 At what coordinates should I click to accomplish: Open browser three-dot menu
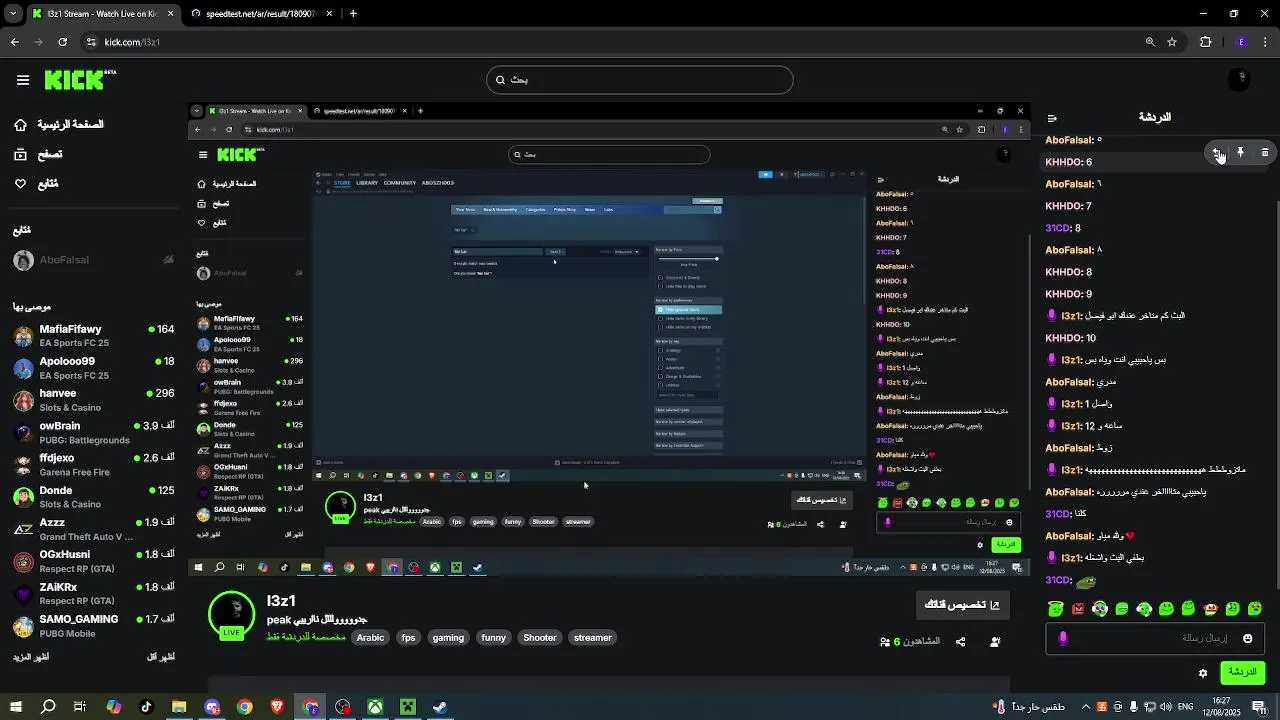tap(1265, 42)
